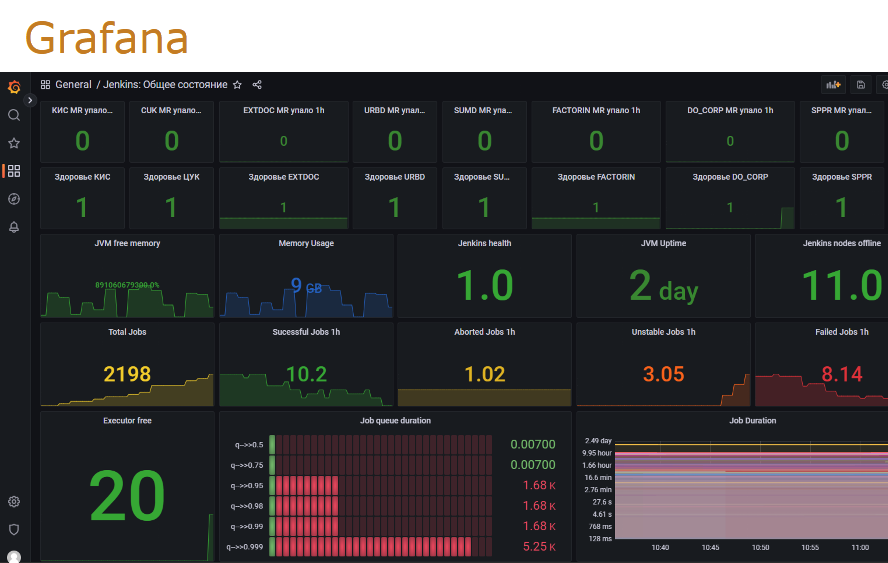Click the JVM Uptime panel title
The height and width of the screenshot is (563, 888).
coord(663,243)
